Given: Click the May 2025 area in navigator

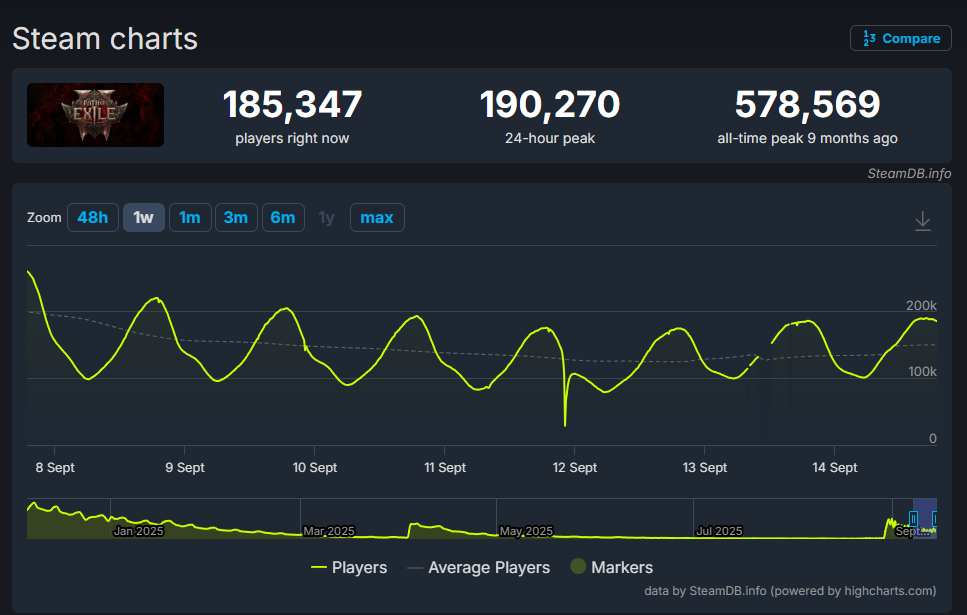Looking at the screenshot, I should tap(526, 531).
